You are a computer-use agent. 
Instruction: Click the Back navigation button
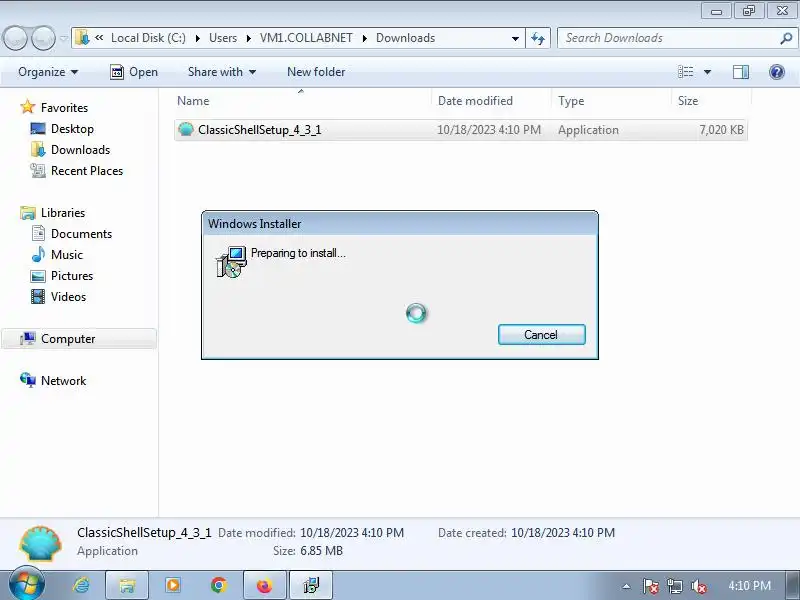click(x=16, y=38)
